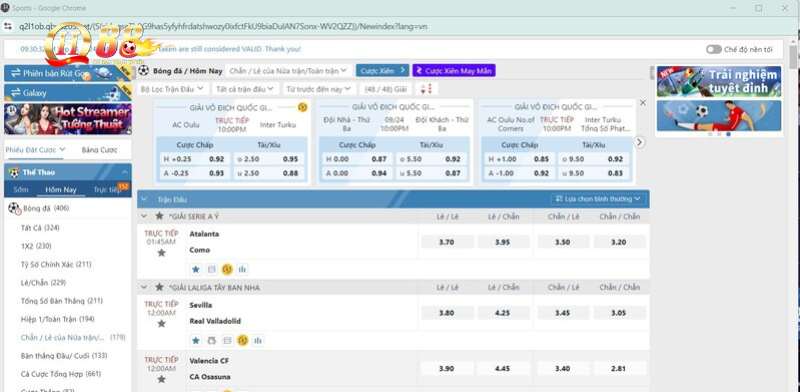Click the scoreboard icon under Como

point(212,269)
